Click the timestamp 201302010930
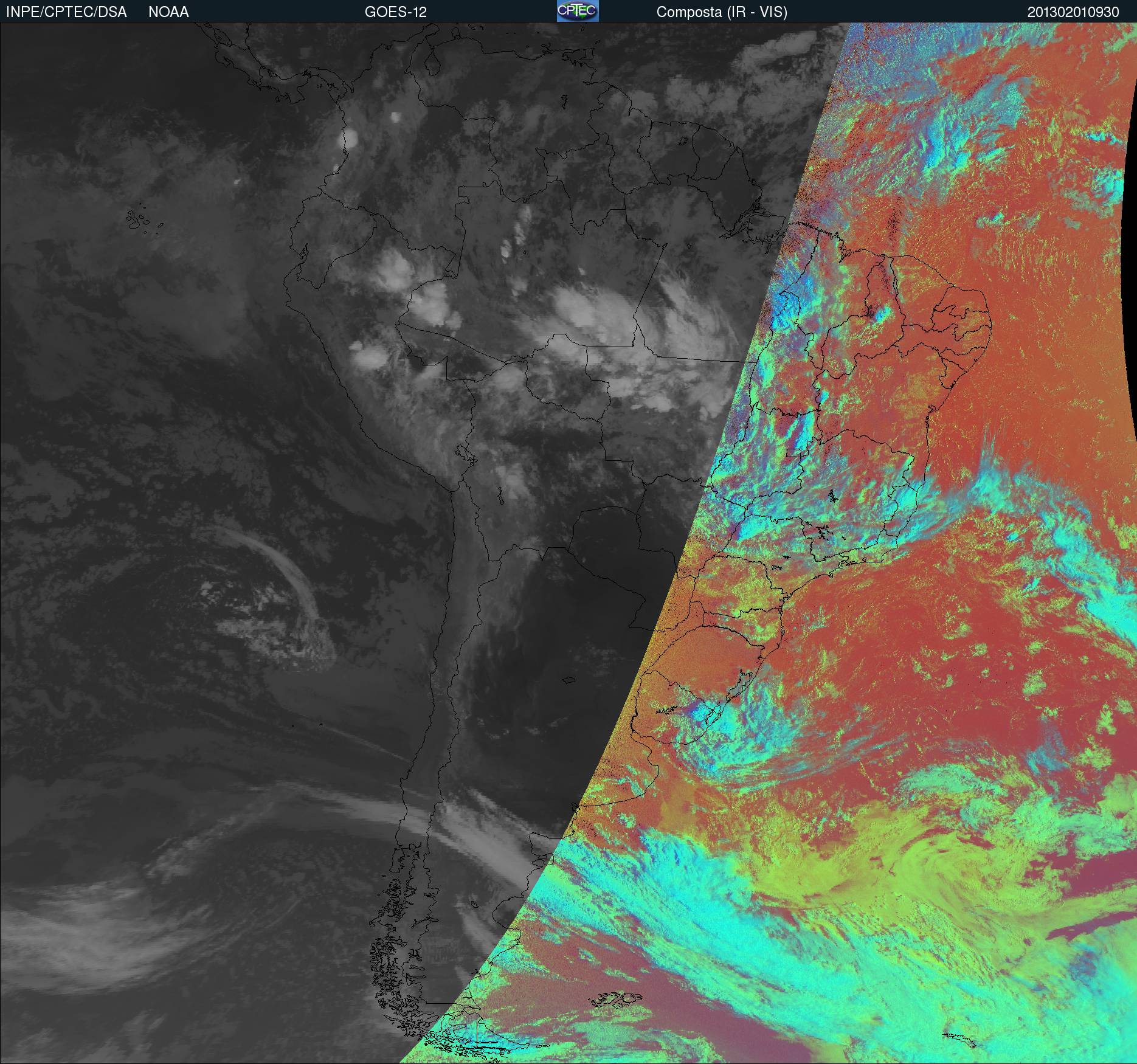Viewport: 1137px width, 1064px height. click(x=1073, y=12)
